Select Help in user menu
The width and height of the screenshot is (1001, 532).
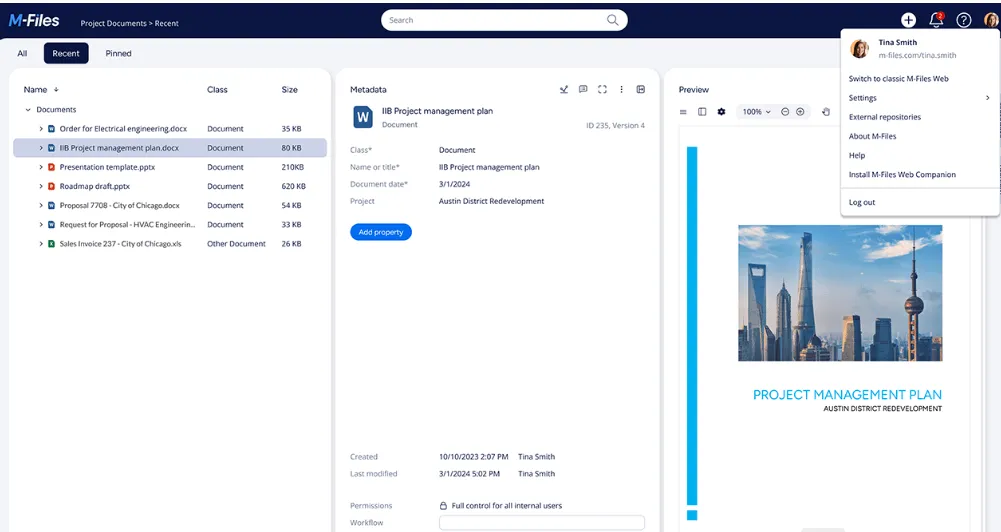tap(857, 155)
